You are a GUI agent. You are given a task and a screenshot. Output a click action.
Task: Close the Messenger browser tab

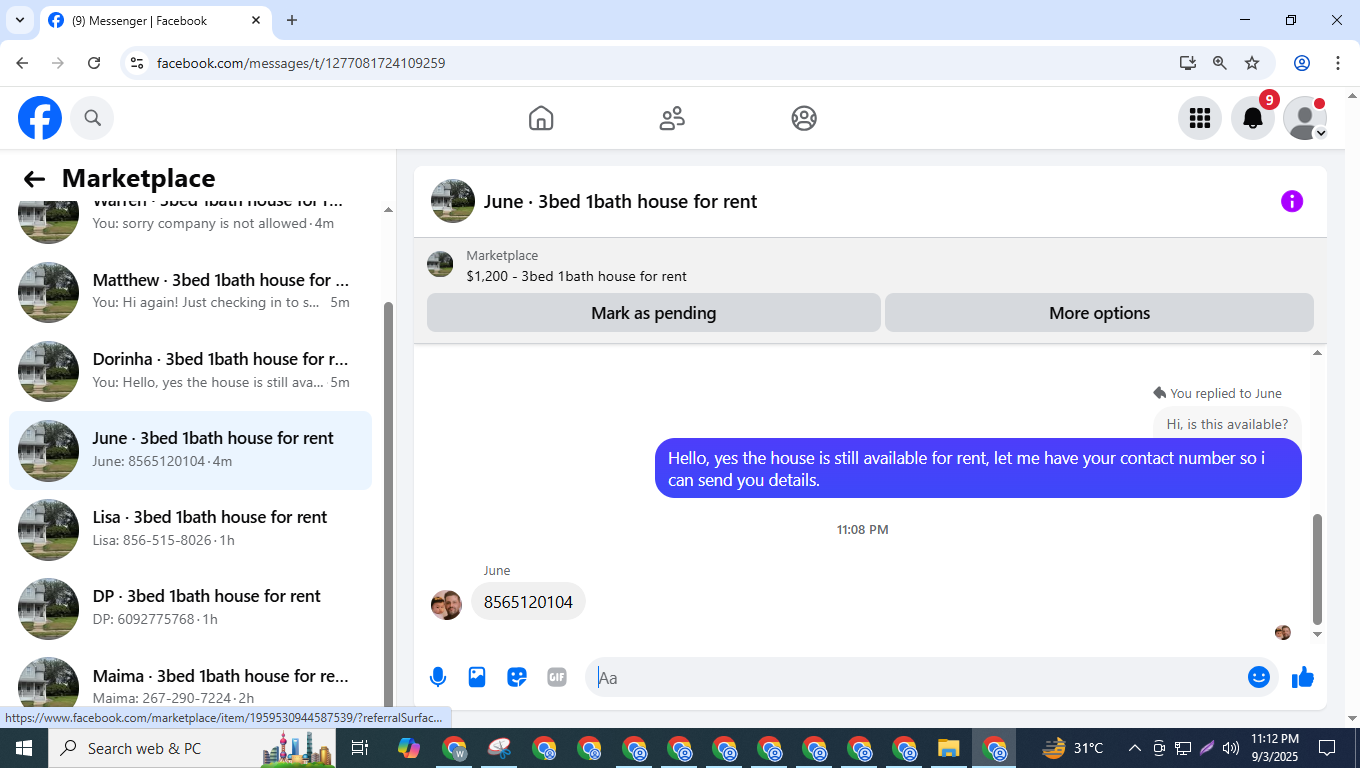pos(256,20)
